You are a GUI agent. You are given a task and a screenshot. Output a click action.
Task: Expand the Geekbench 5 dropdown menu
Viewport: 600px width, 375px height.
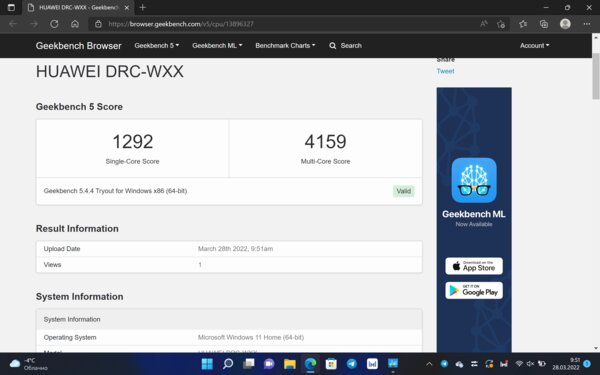coord(157,46)
